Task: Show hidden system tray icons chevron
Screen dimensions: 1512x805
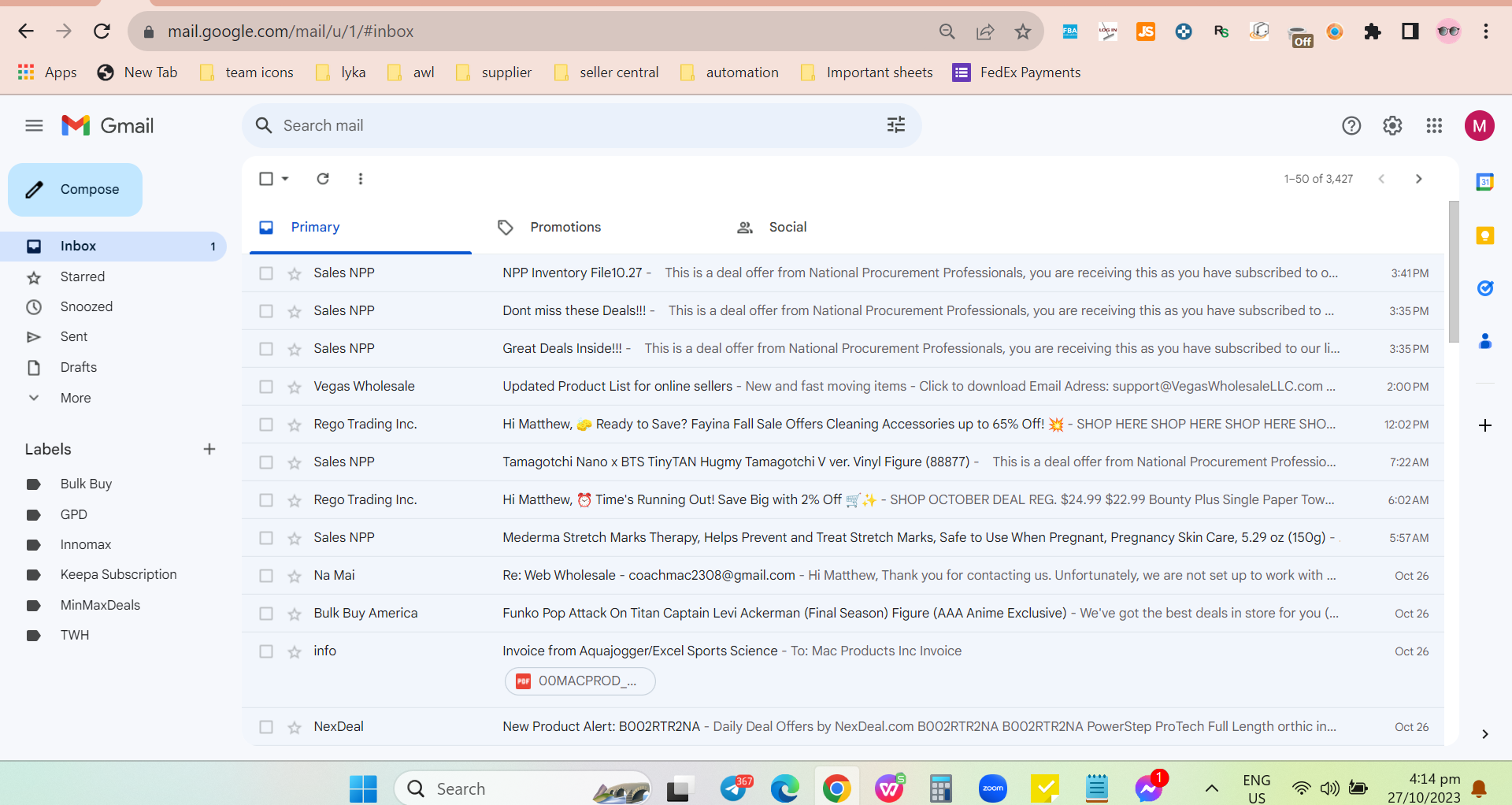Action: tap(1212, 788)
